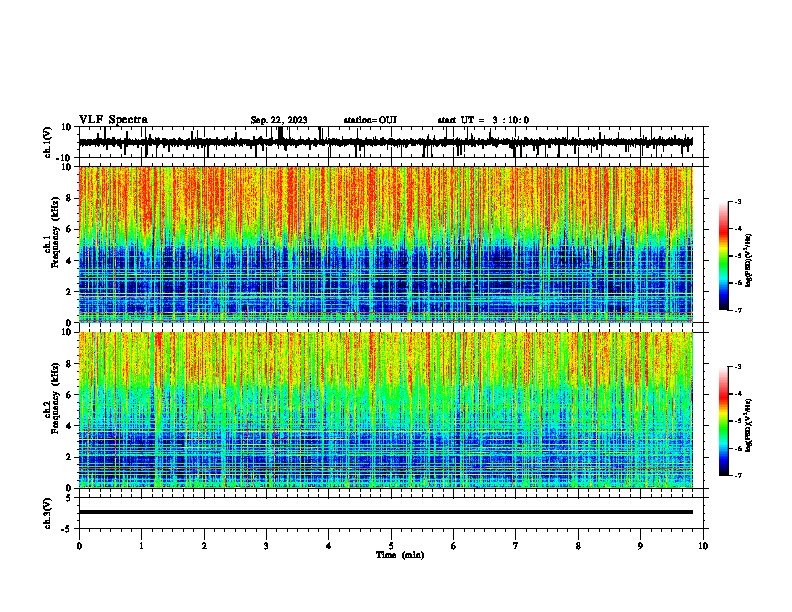The height and width of the screenshot is (612, 792).
Task: Click the ch.2 colorbar log(PSD) label
Action: pos(749,425)
